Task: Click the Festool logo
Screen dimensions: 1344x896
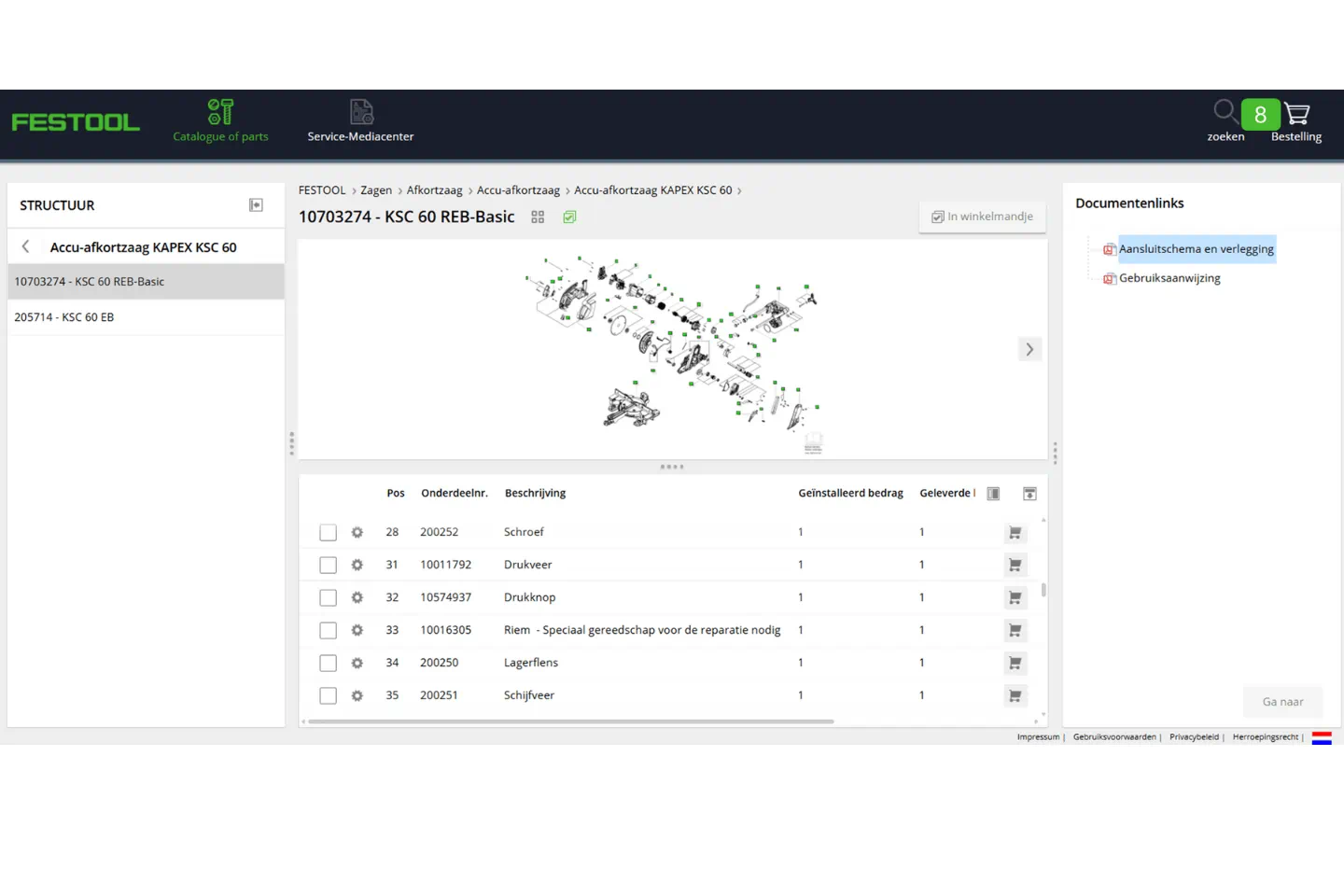Action: [76, 122]
